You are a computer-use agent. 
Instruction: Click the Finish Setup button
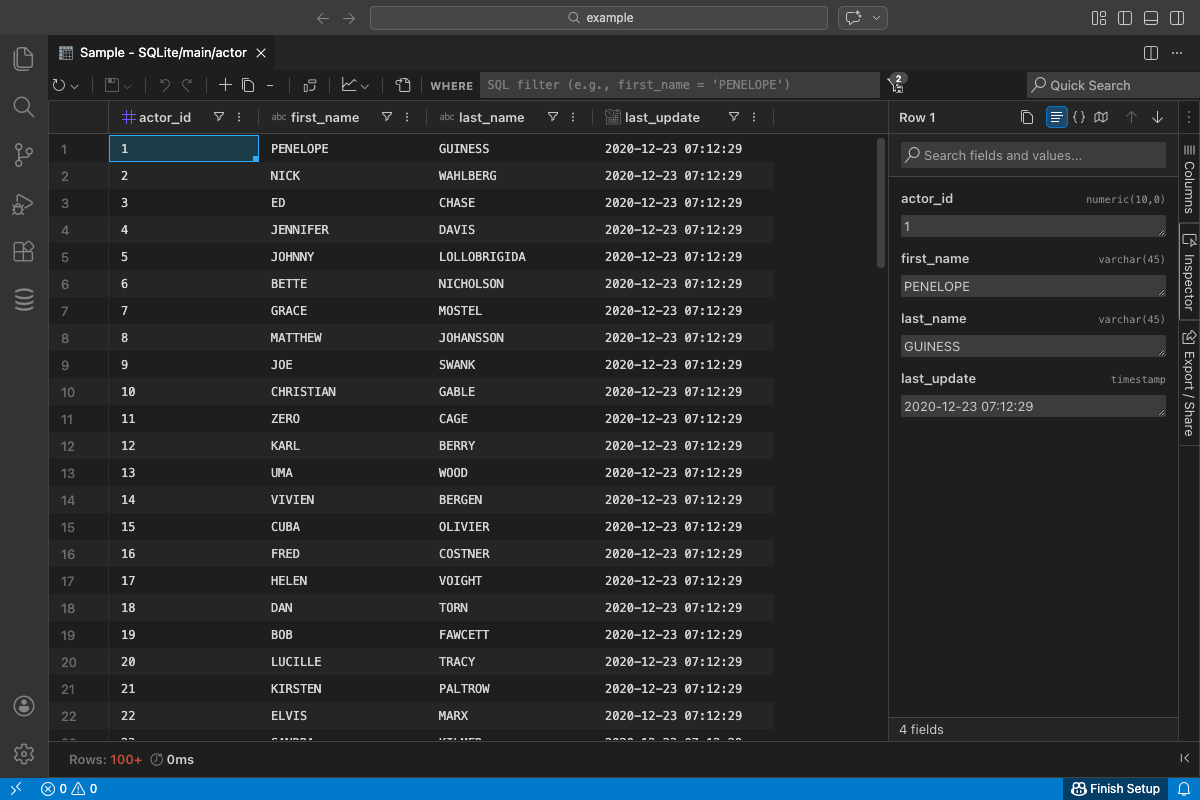tap(1116, 789)
